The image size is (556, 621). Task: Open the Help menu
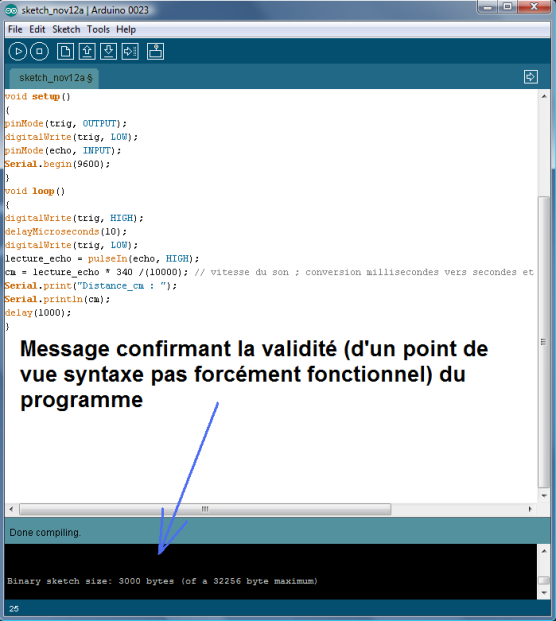click(x=126, y=29)
